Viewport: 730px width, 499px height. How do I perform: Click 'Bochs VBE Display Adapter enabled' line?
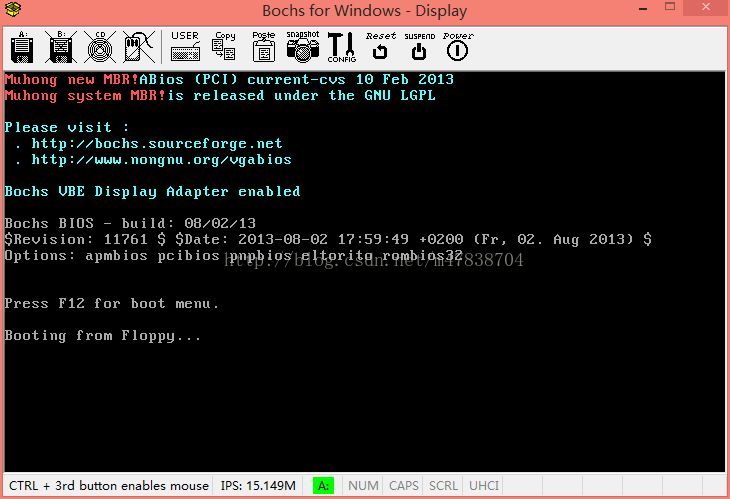point(152,191)
